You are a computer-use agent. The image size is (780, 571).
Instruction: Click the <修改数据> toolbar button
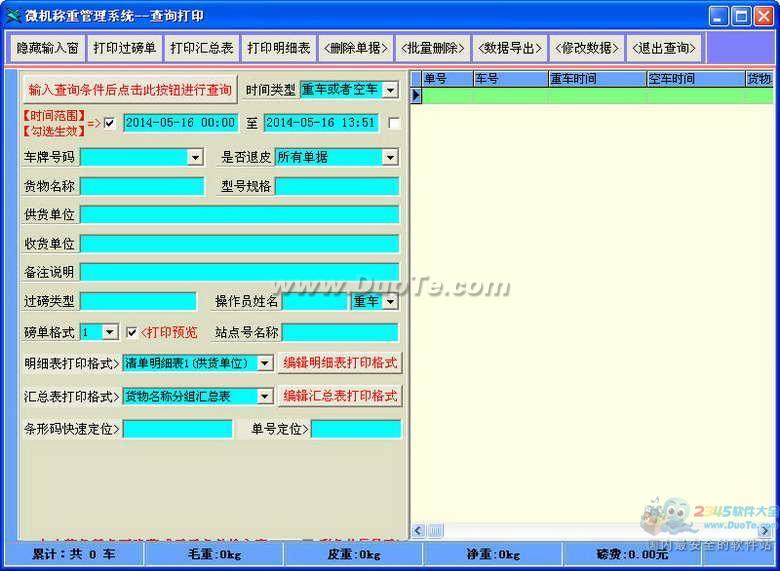point(587,48)
